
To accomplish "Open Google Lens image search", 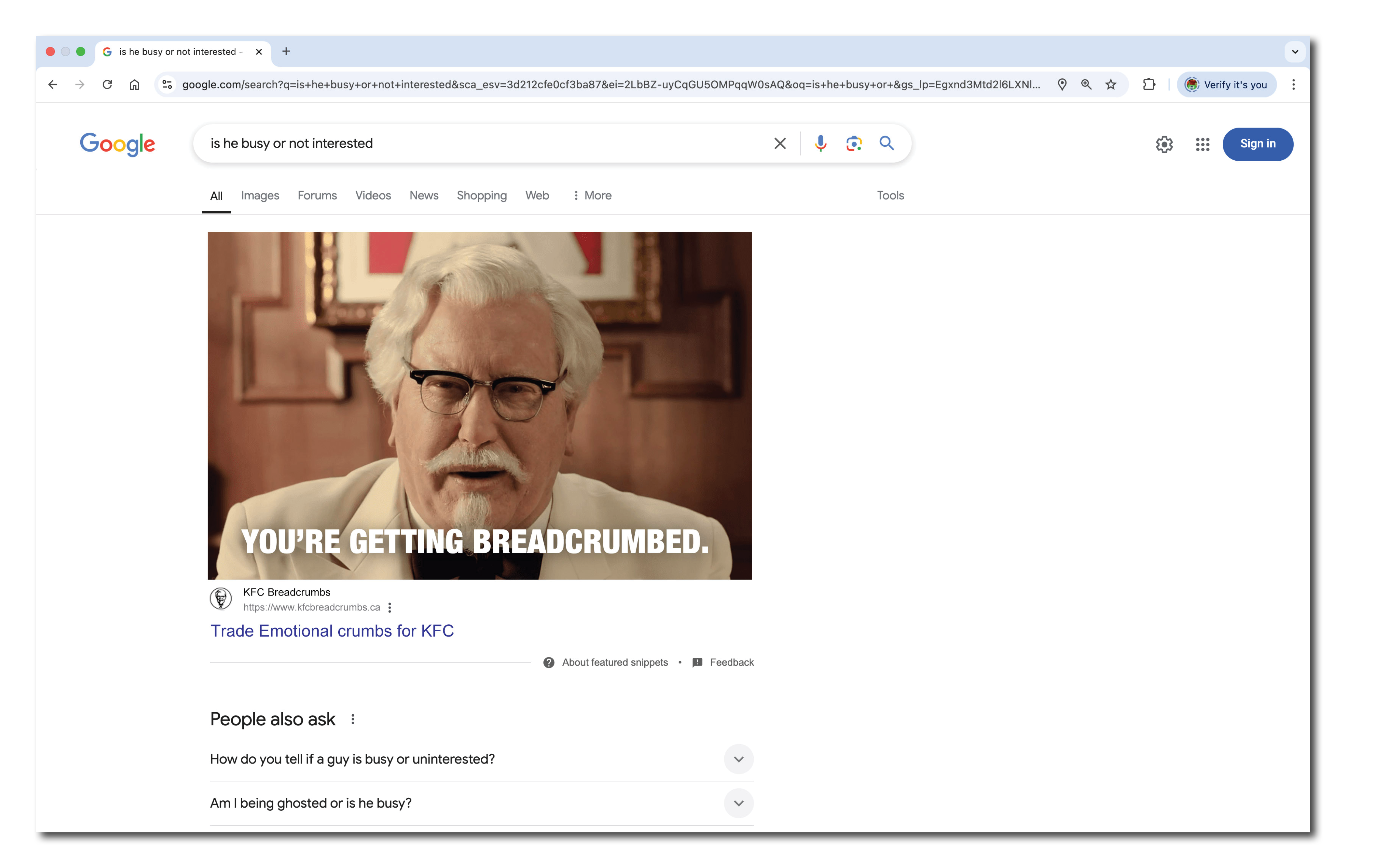I will [x=854, y=143].
